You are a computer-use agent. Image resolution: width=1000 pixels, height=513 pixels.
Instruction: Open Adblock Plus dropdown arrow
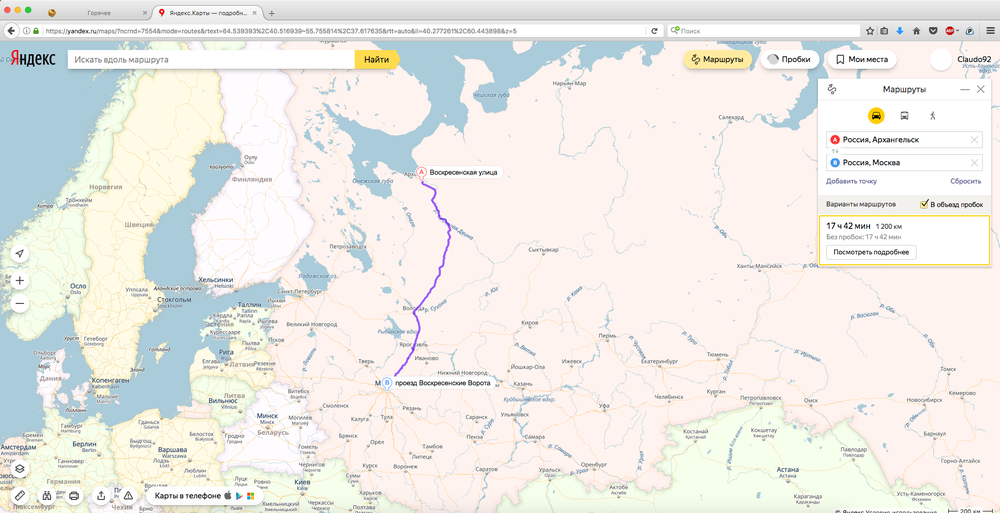point(957,31)
